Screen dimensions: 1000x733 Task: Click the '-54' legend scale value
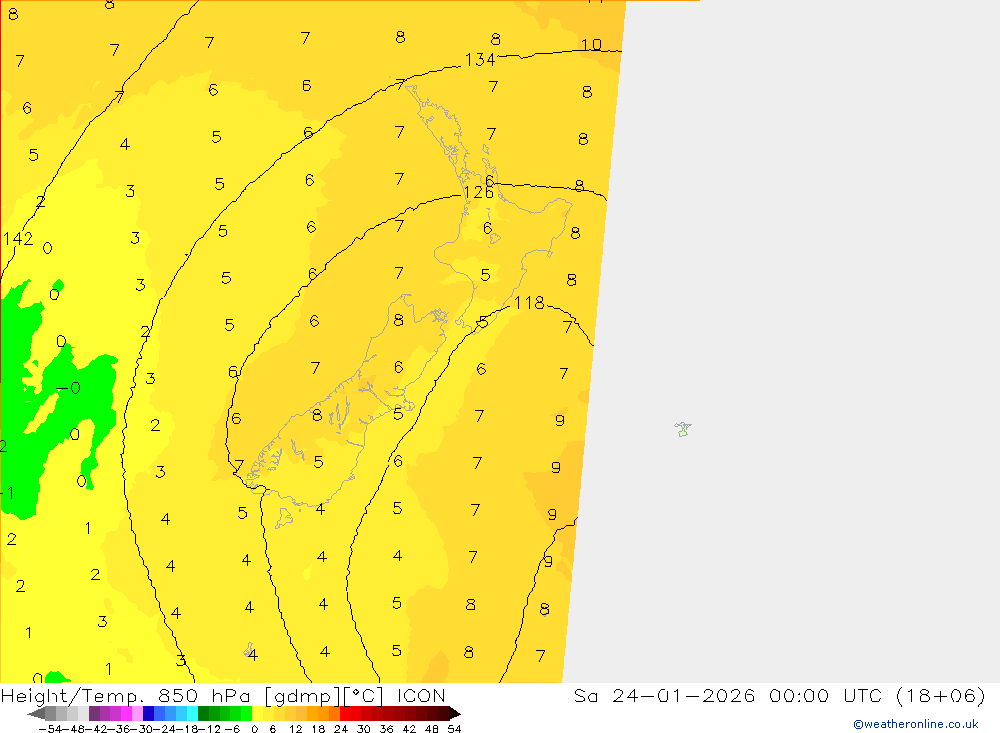(50, 729)
